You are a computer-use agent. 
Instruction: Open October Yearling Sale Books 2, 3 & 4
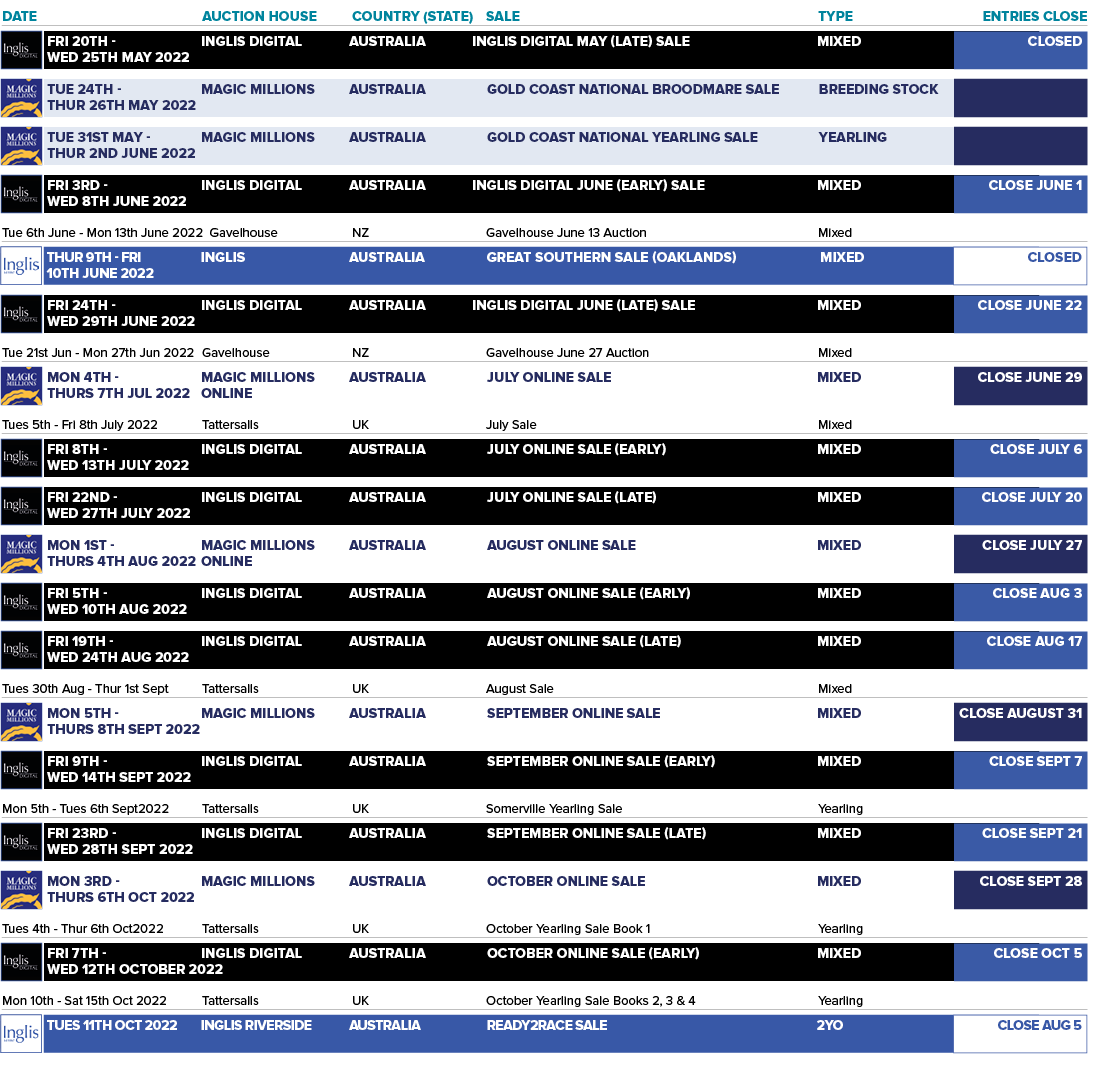pyautogui.click(x=590, y=1000)
